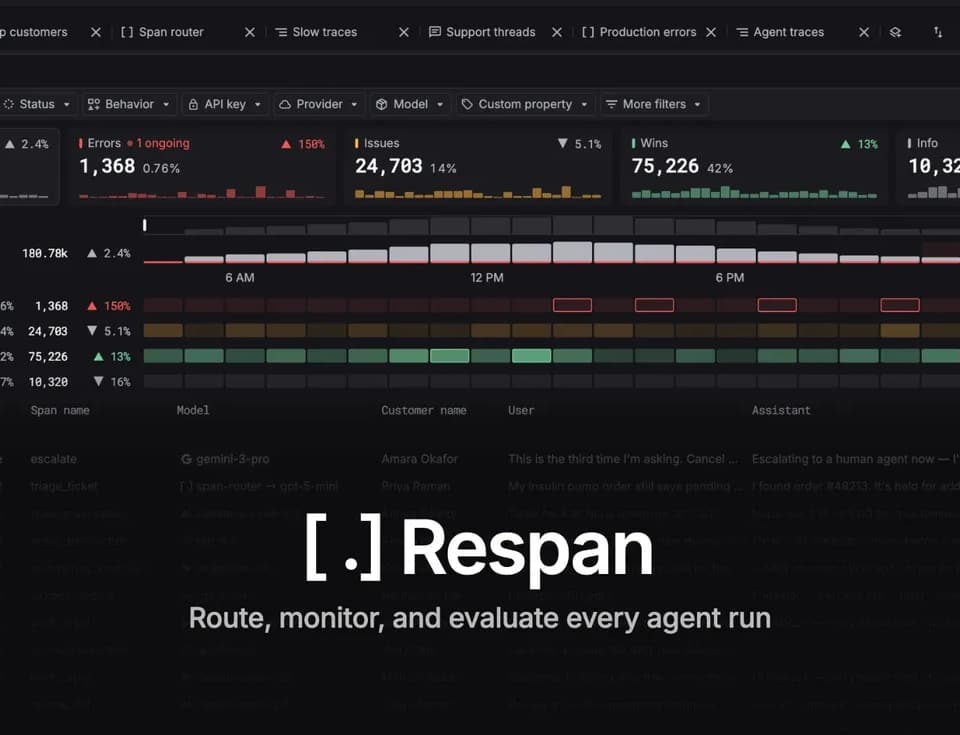This screenshot has height=735, width=960.
Task: Click the list icon on Slow traces tab
Action: click(281, 32)
